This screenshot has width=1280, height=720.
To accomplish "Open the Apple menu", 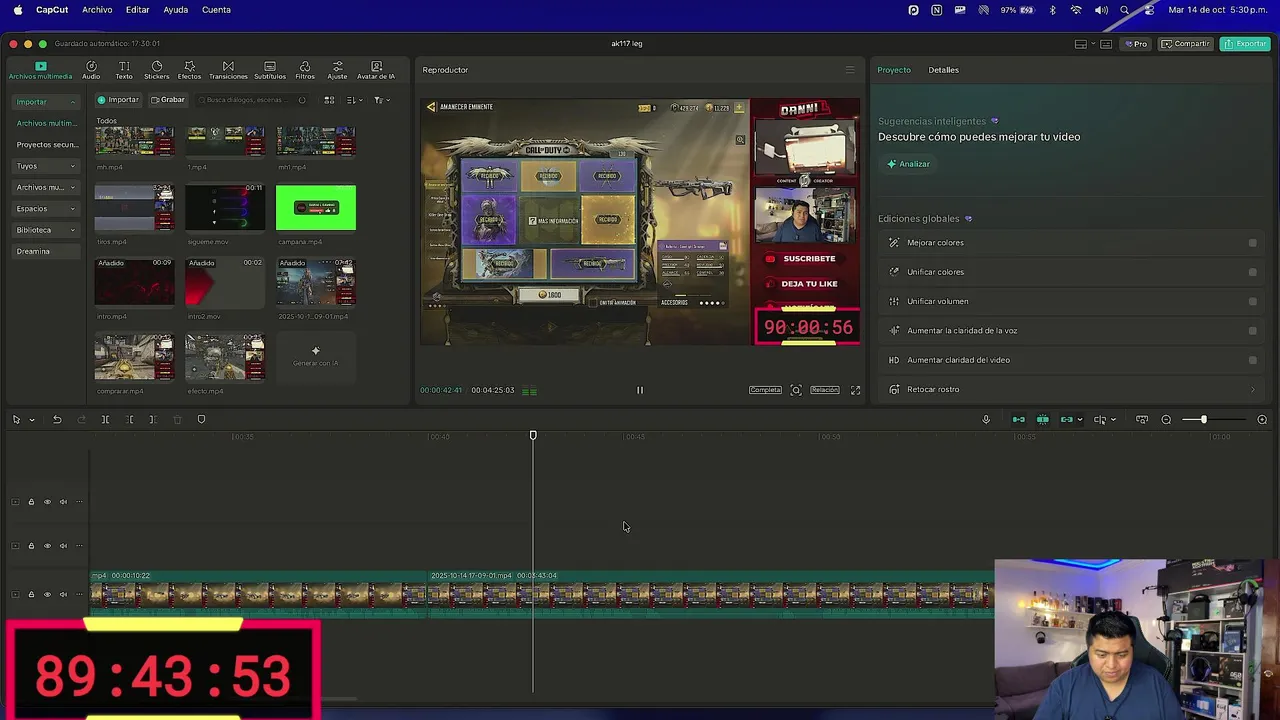I will click(x=18, y=10).
